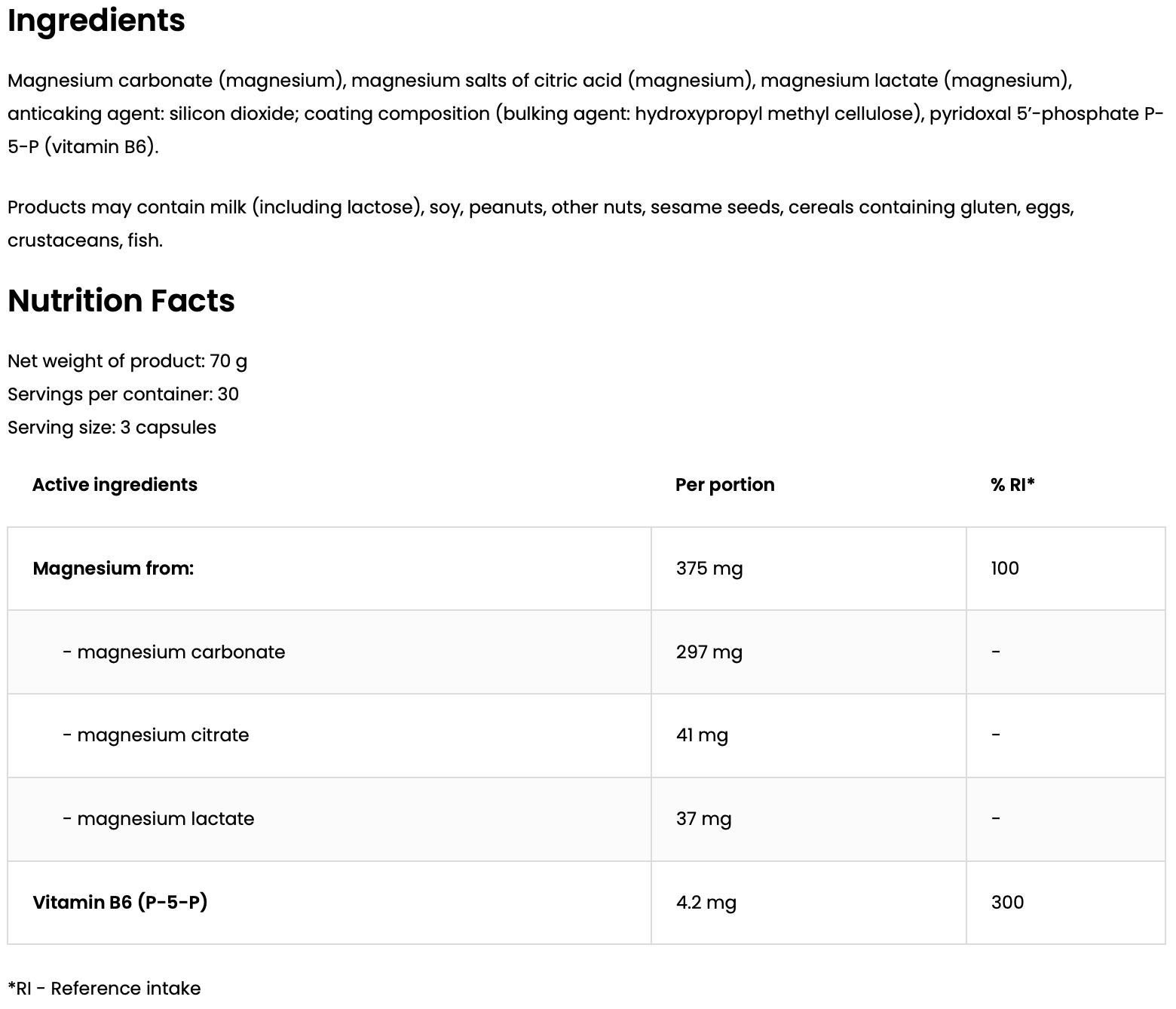Select the magnesium citrate row label
This screenshot has width=1176, height=1009.
[156, 735]
